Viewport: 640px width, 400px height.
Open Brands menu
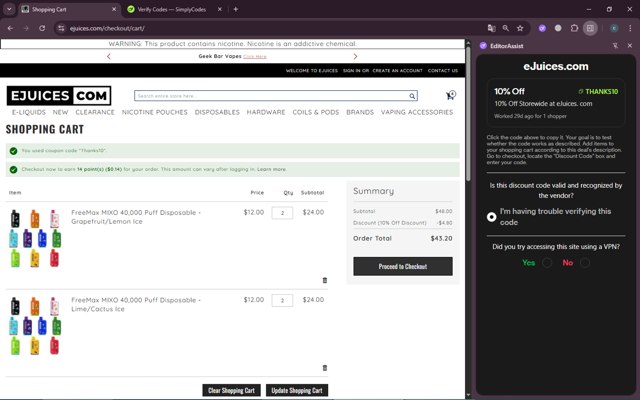pyautogui.click(x=360, y=112)
